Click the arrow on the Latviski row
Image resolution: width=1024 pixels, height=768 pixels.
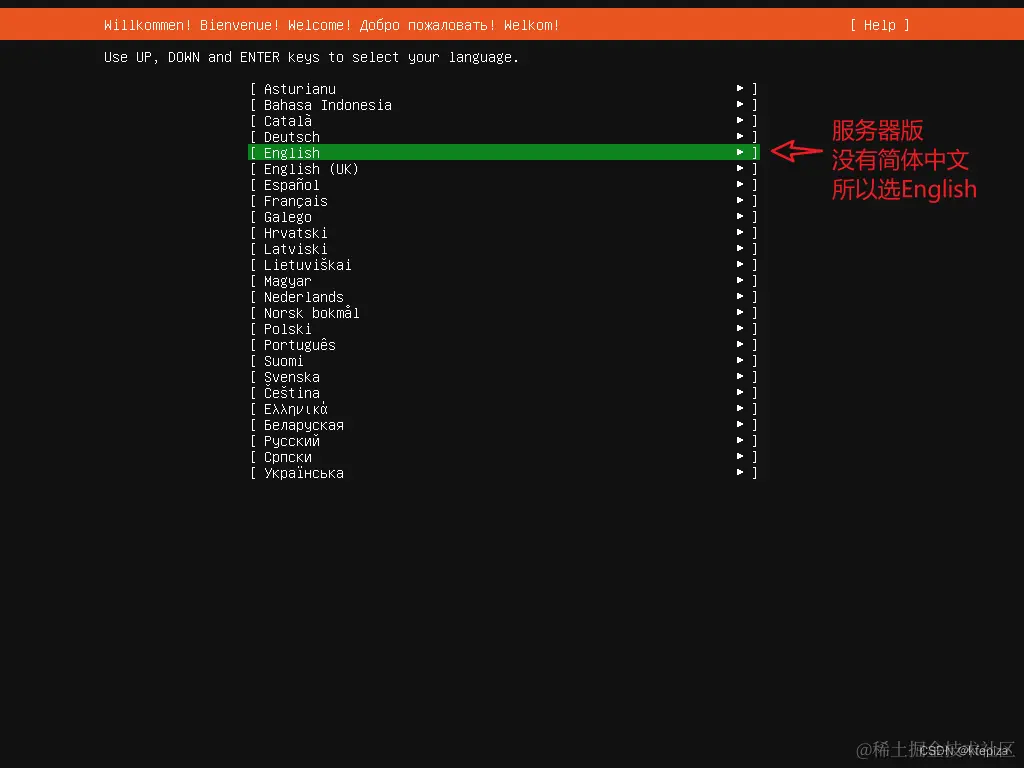pyautogui.click(x=740, y=248)
